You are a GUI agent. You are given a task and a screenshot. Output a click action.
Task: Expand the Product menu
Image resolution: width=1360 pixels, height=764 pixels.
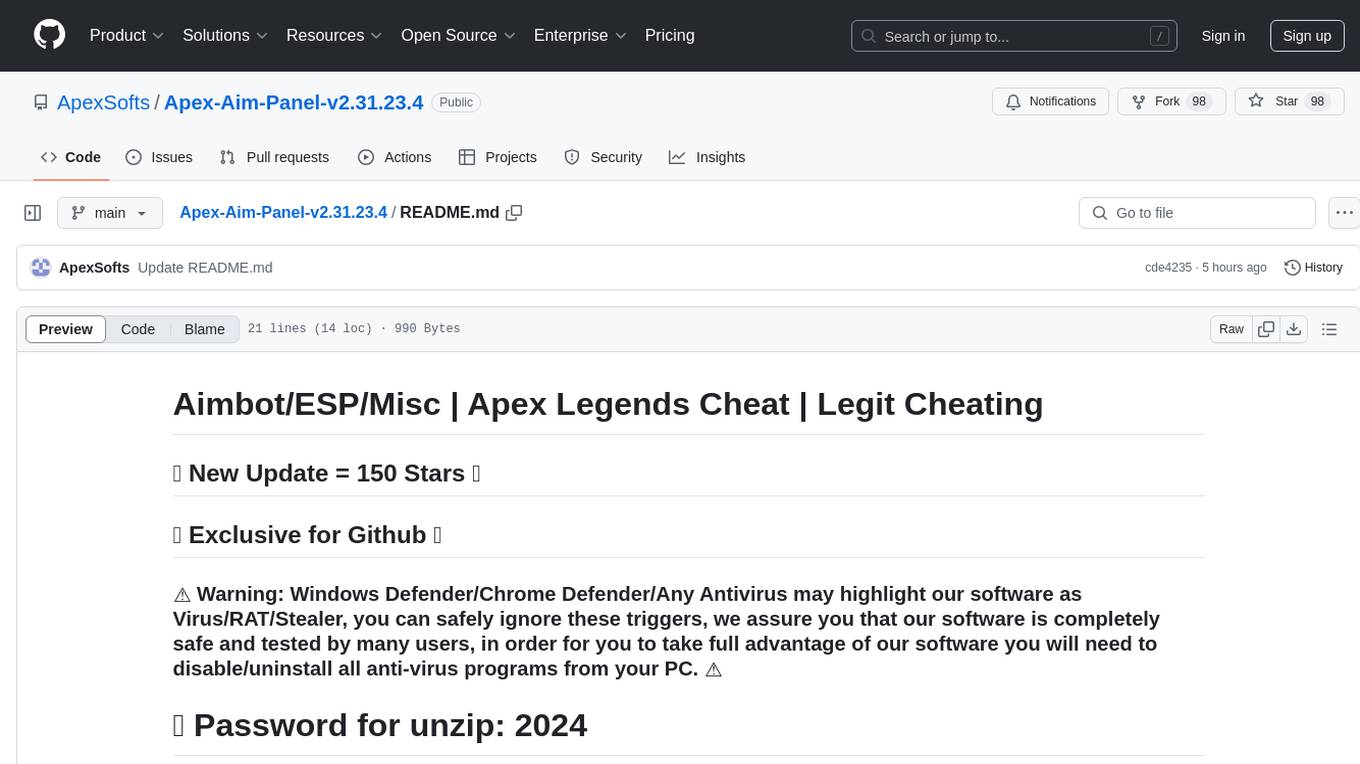click(127, 35)
